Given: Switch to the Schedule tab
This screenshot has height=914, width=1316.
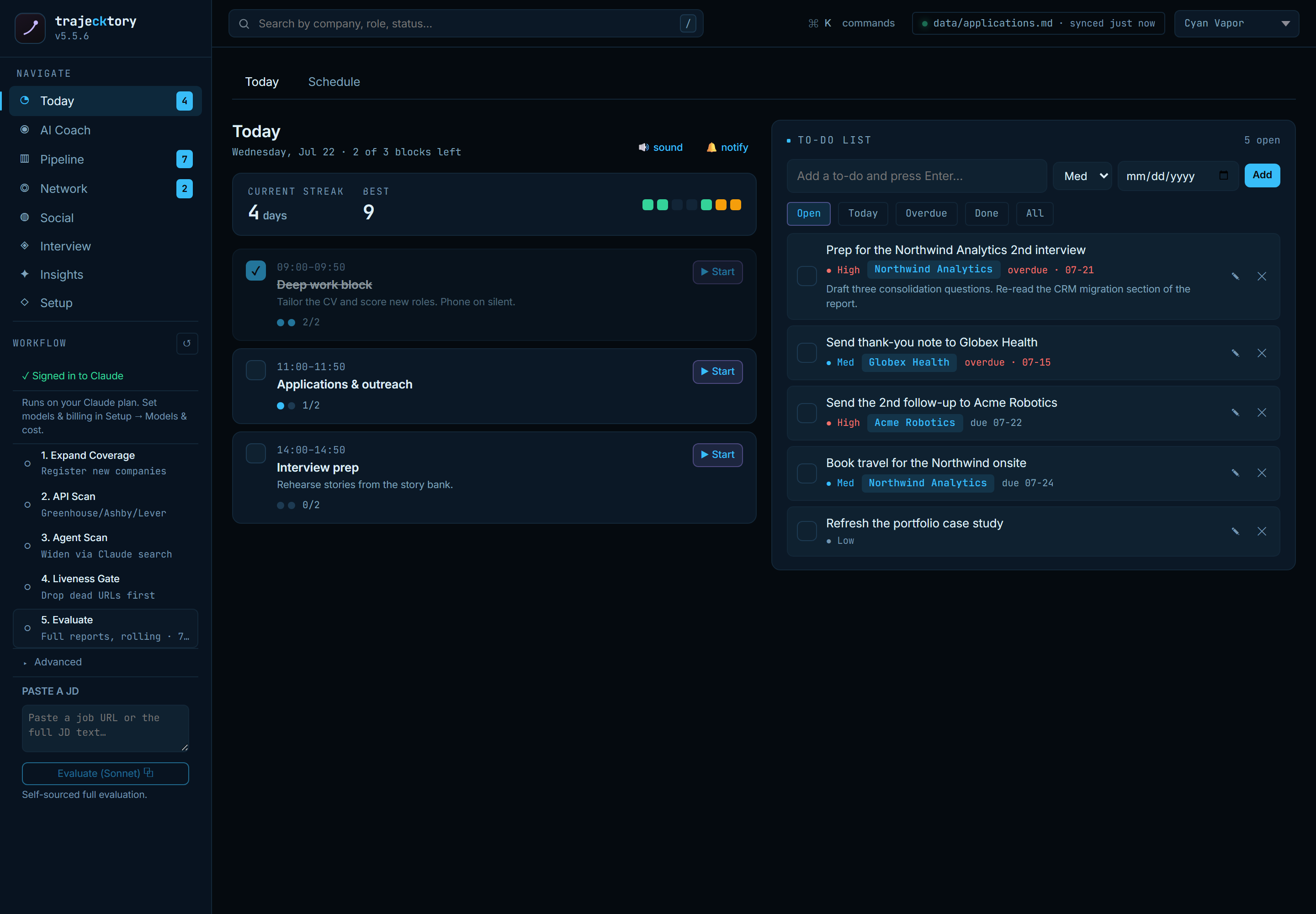Looking at the screenshot, I should [334, 82].
